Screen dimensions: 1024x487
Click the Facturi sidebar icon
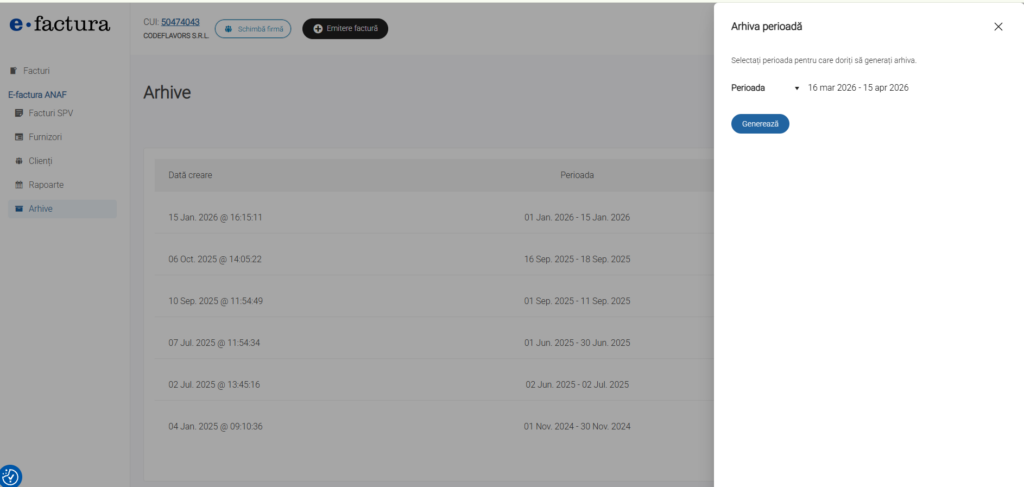[x=13, y=71]
